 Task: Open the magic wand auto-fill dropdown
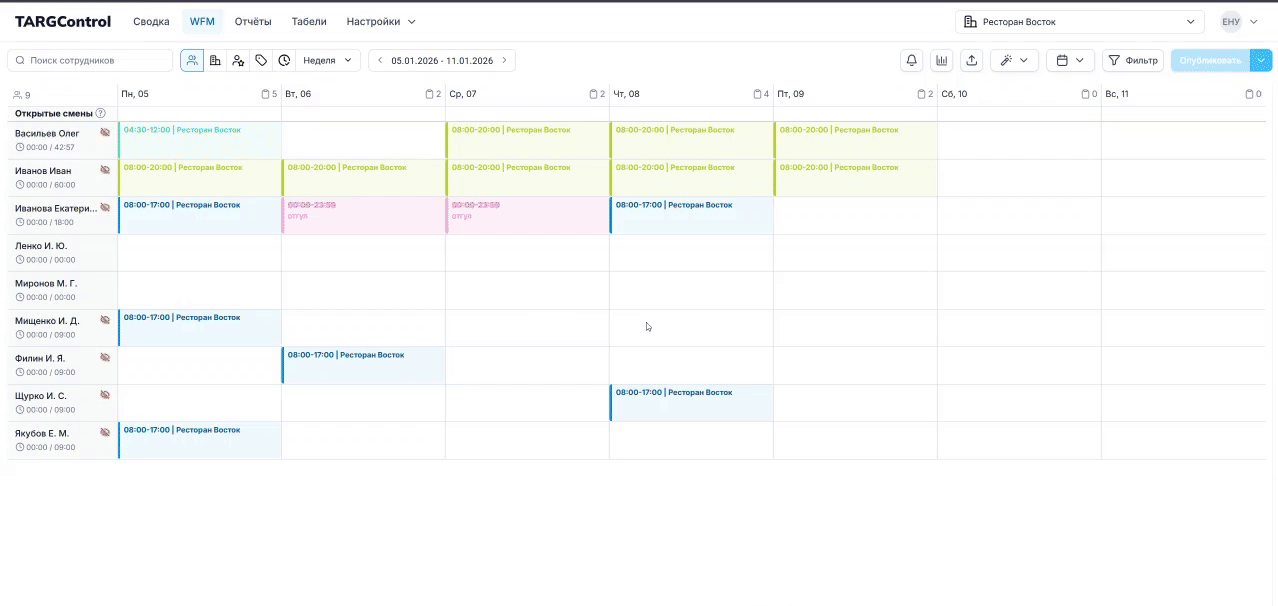pos(1014,60)
